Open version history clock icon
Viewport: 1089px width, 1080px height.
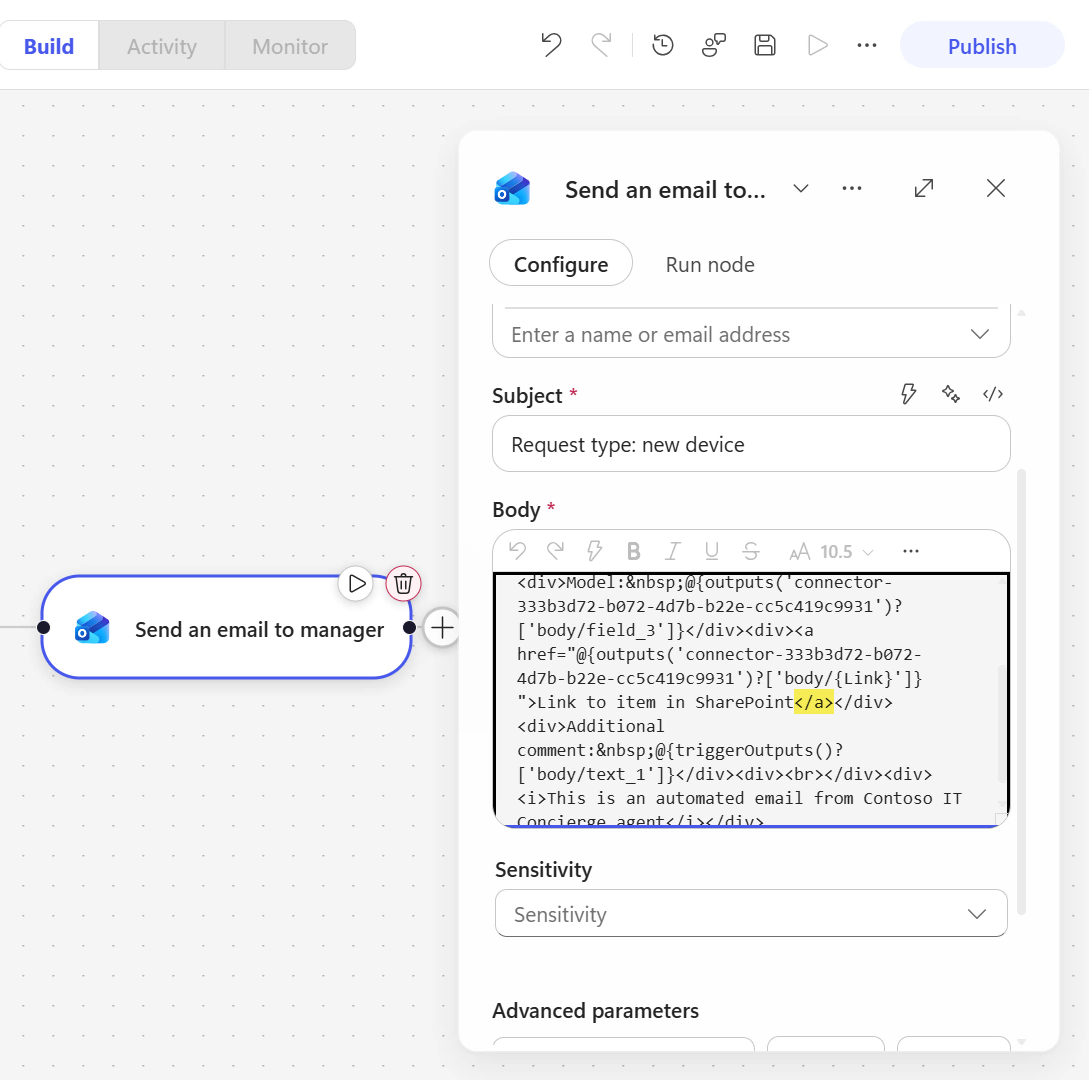(x=663, y=45)
